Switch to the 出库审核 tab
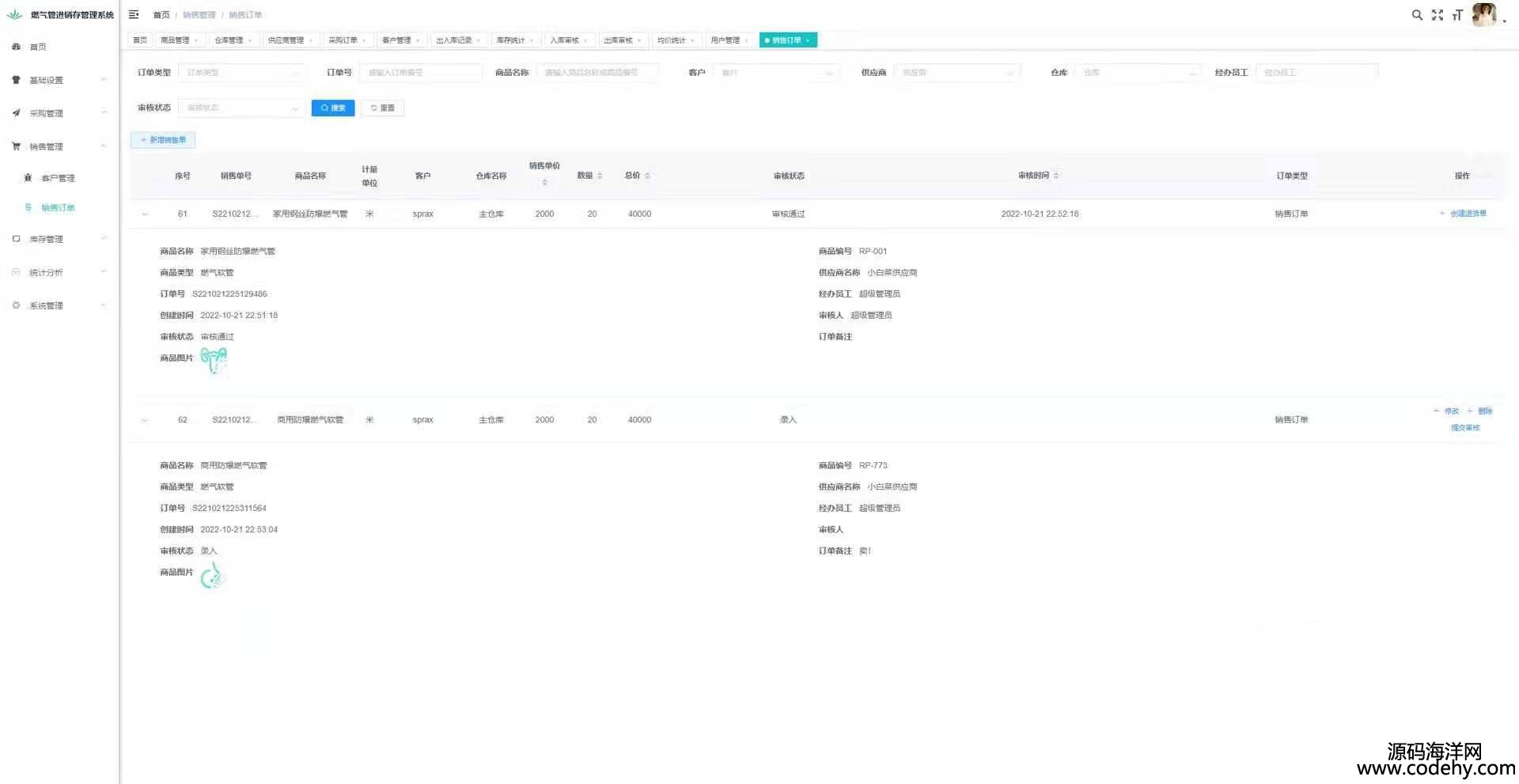The image size is (1519, 784). click(x=623, y=40)
